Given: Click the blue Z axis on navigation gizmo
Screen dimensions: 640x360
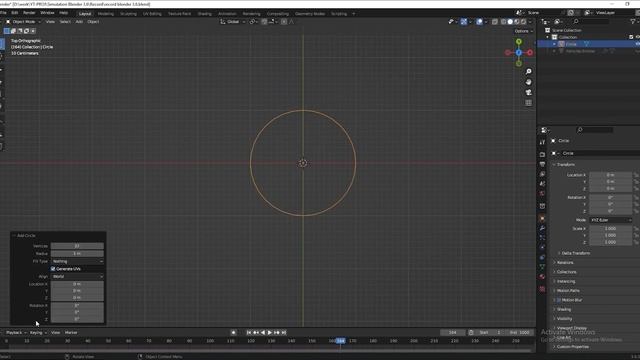Looking at the screenshot, I should 519,53.
